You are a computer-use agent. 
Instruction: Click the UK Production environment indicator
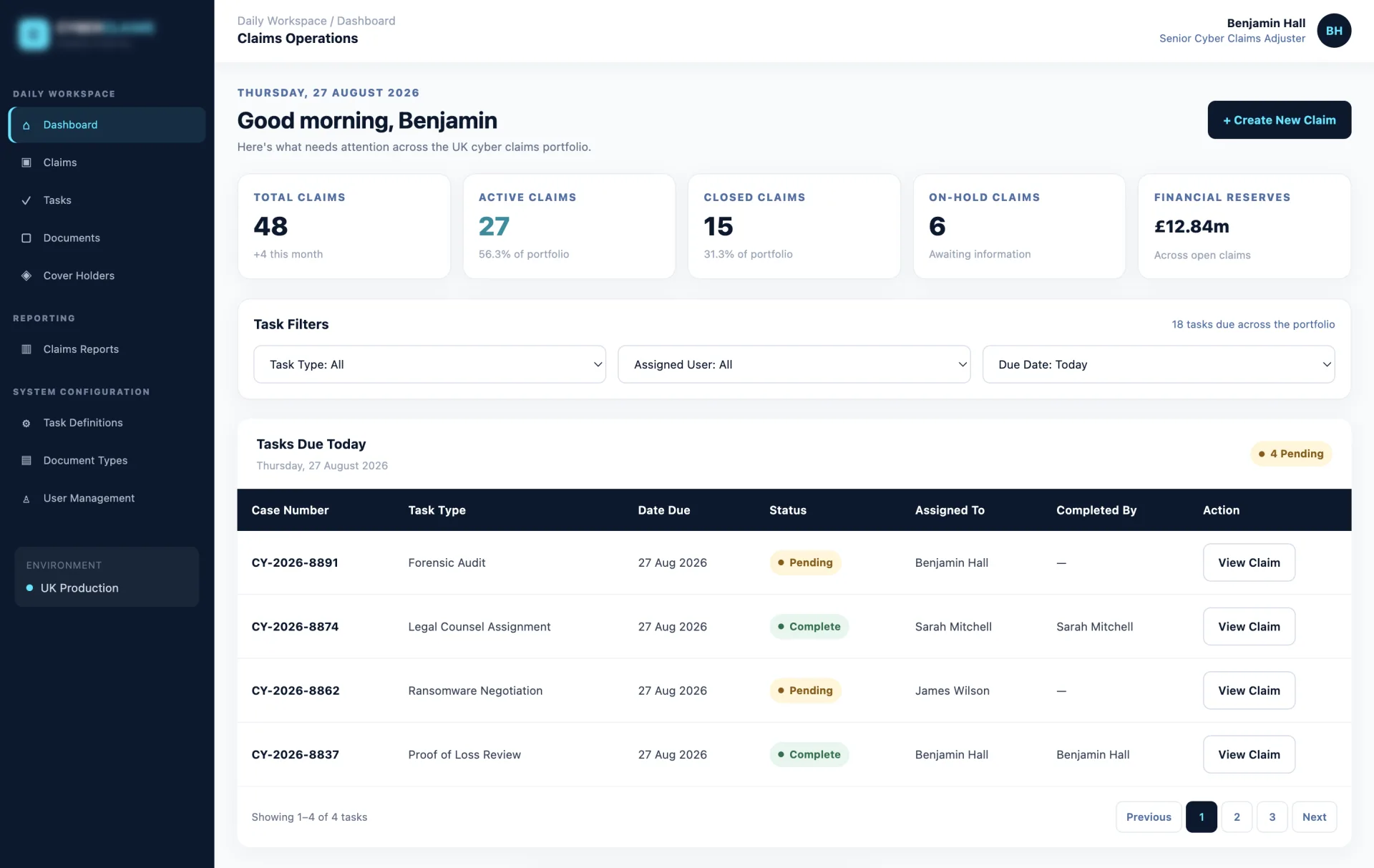(72, 587)
